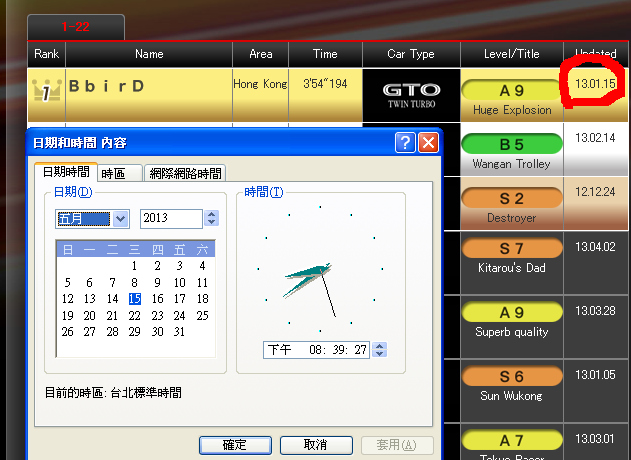The height and width of the screenshot is (460, 631).
Task: Click the time spinner arrows
Action: [x=379, y=350]
